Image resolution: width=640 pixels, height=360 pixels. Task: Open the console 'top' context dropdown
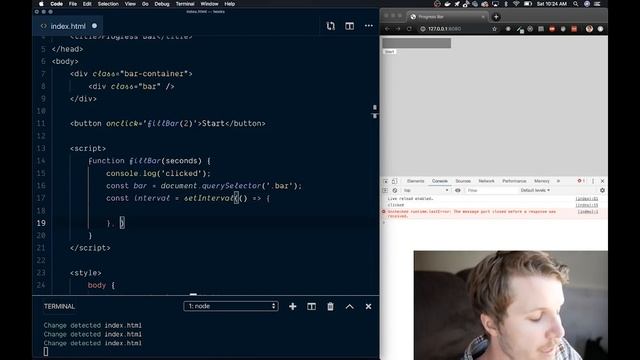[x=426, y=190]
